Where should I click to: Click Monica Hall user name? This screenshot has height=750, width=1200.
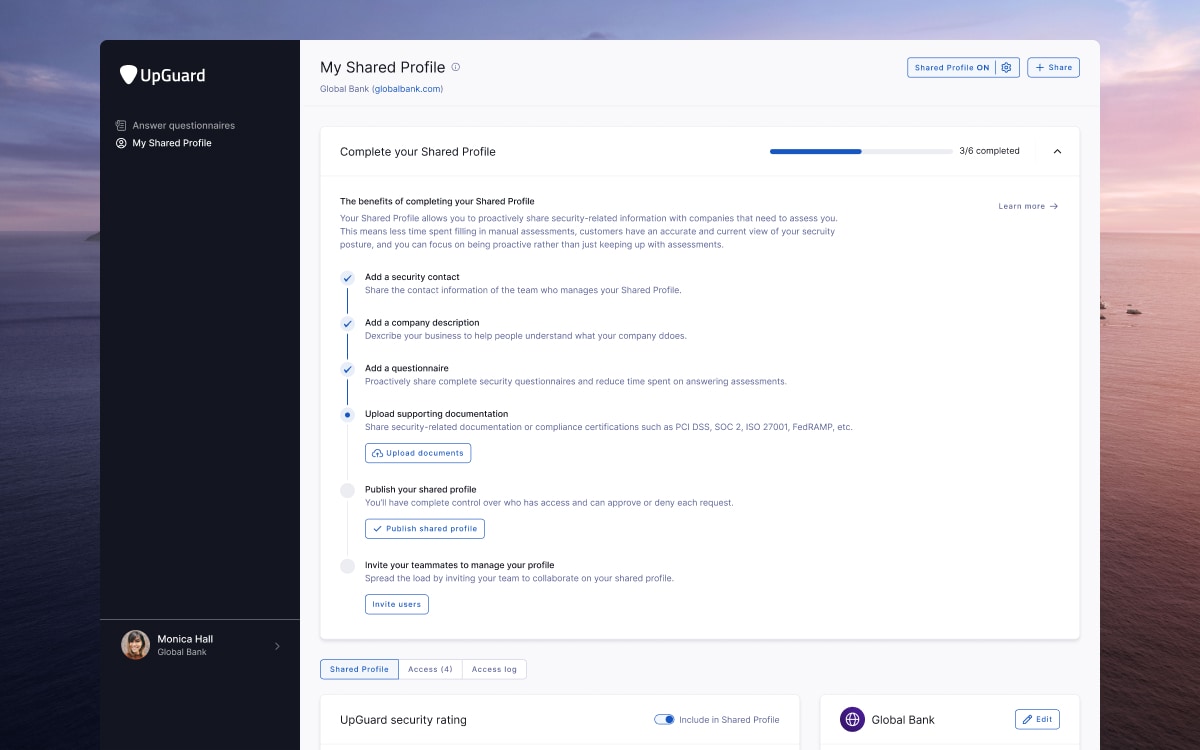pos(185,639)
